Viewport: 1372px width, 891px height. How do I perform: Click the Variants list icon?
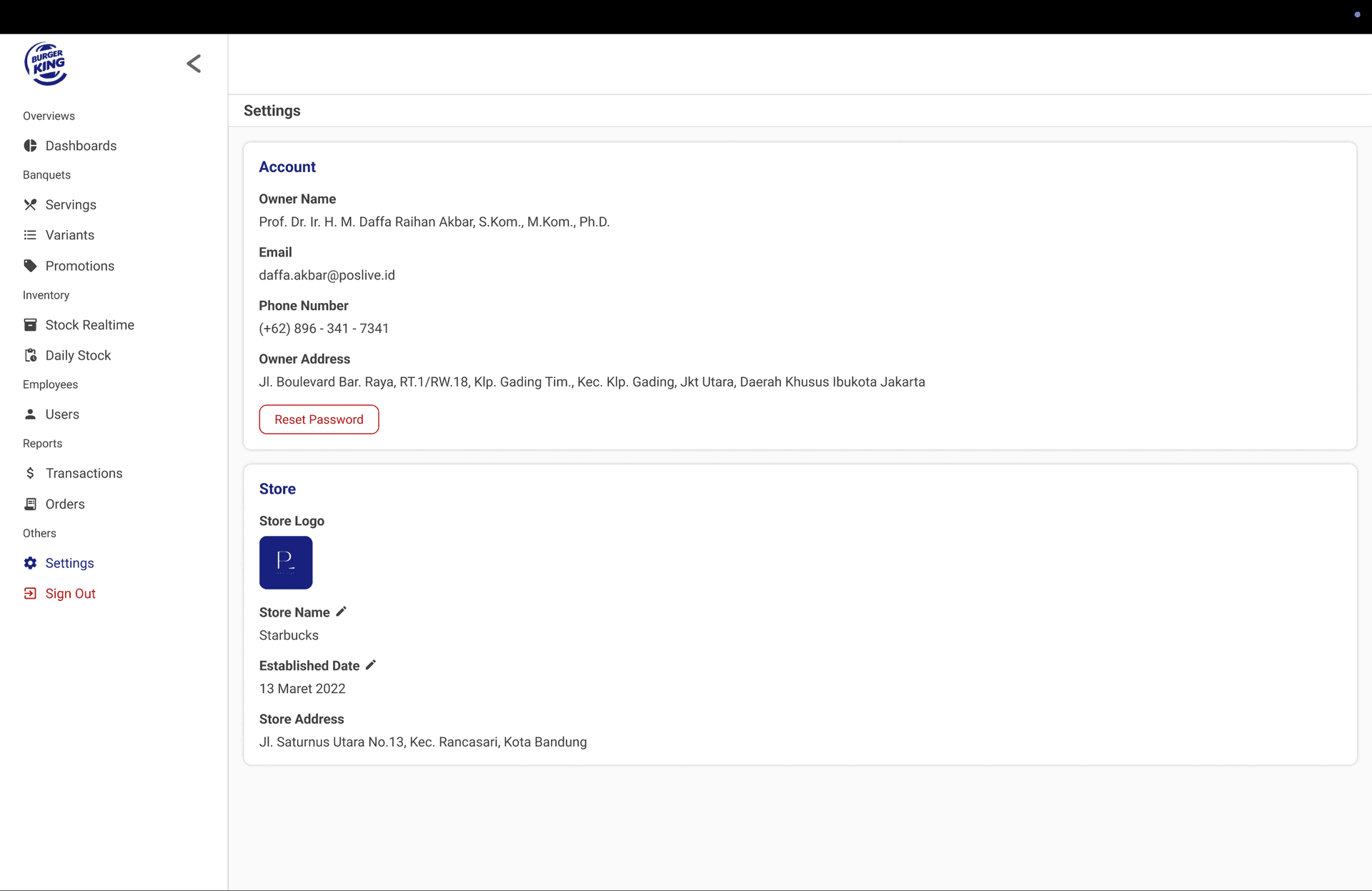pos(30,235)
